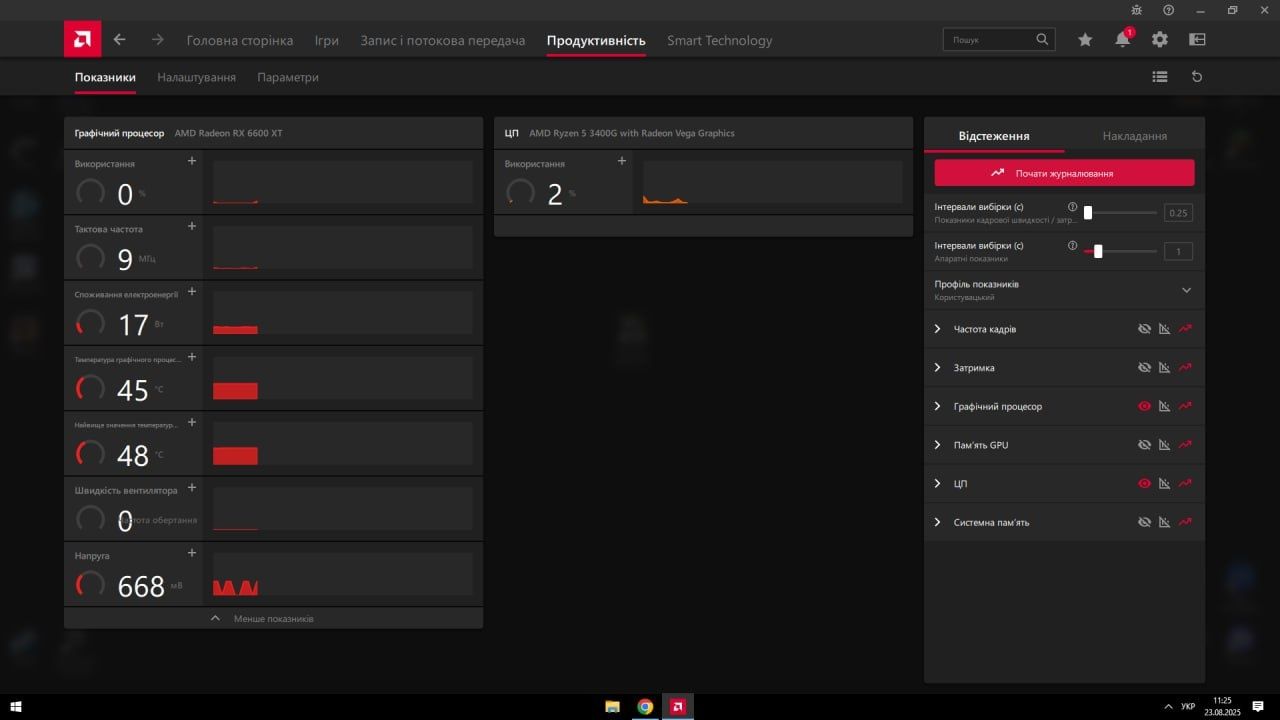Click info icon for frame-rate sampling interval
Screen dimensions: 1280x720
point(1072,207)
